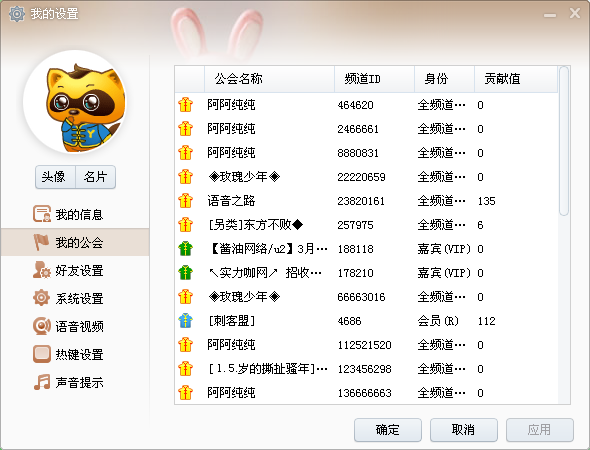Sort by 频道ID column header
This screenshot has width=590, height=450.
click(374, 79)
